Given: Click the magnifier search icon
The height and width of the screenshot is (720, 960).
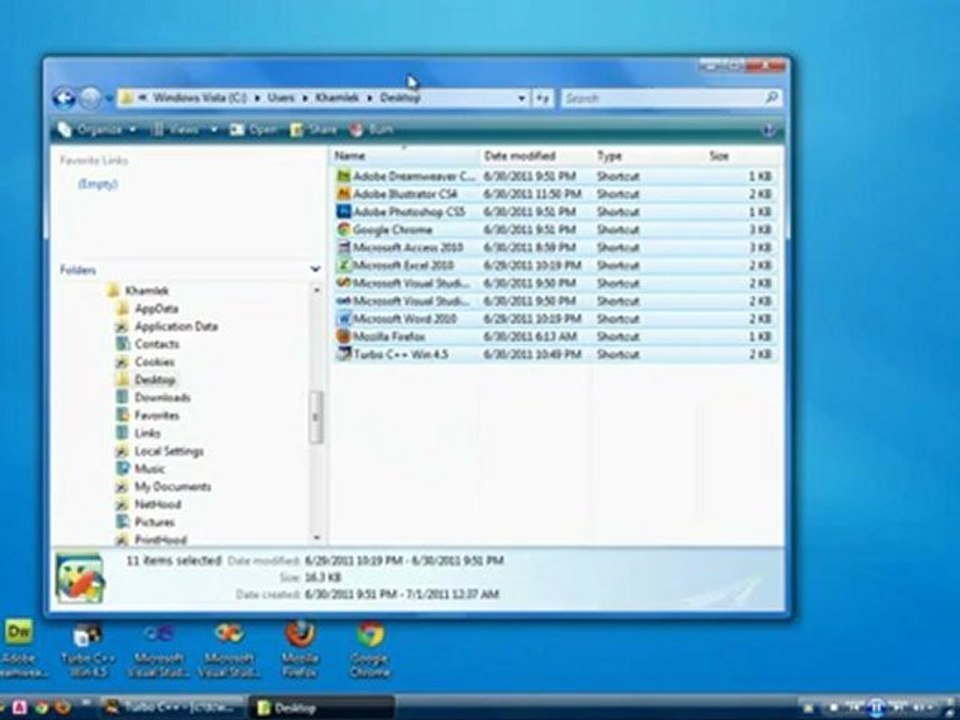Looking at the screenshot, I should [772, 97].
